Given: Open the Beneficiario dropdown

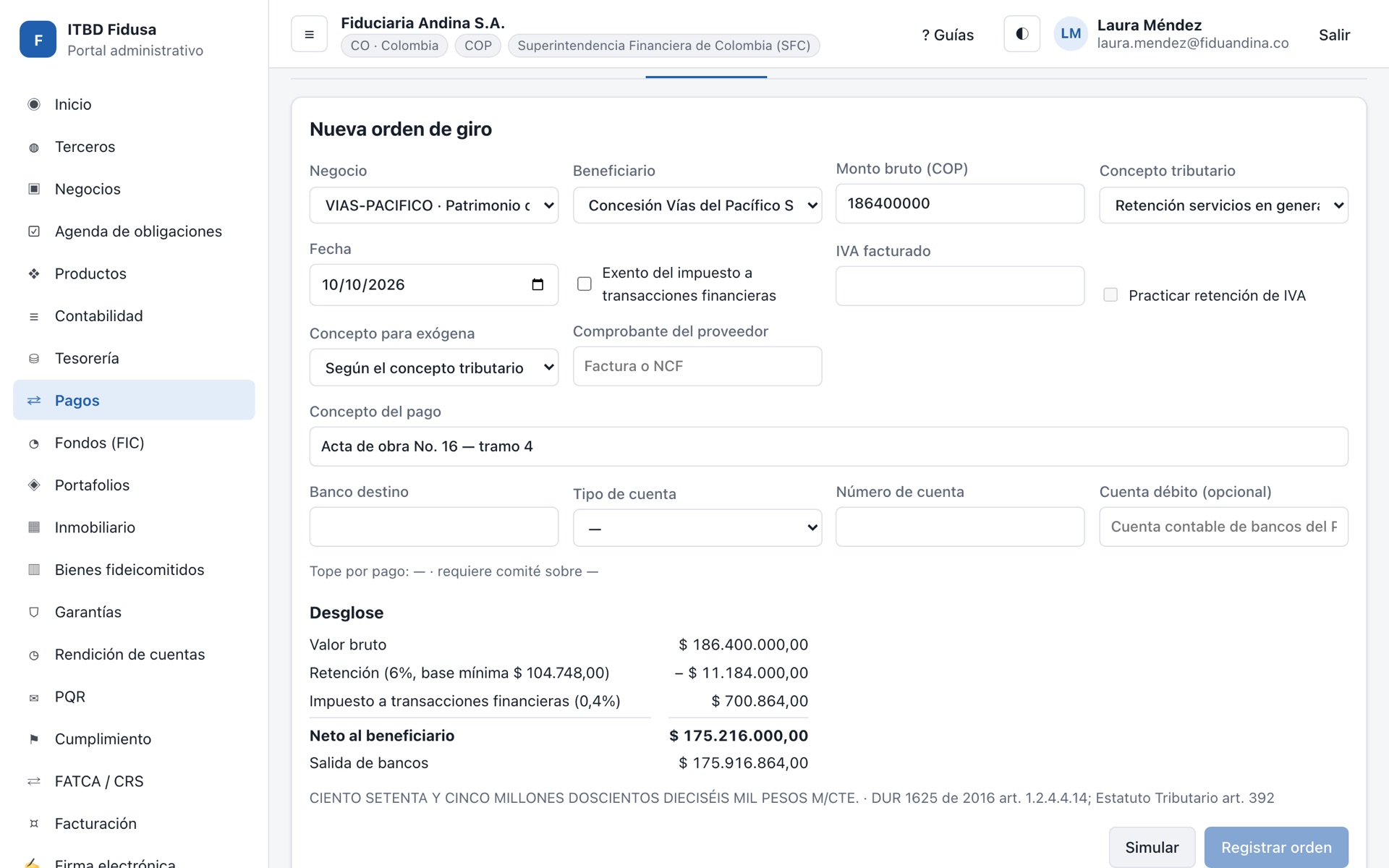Looking at the screenshot, I should click(x=697, y=205).
